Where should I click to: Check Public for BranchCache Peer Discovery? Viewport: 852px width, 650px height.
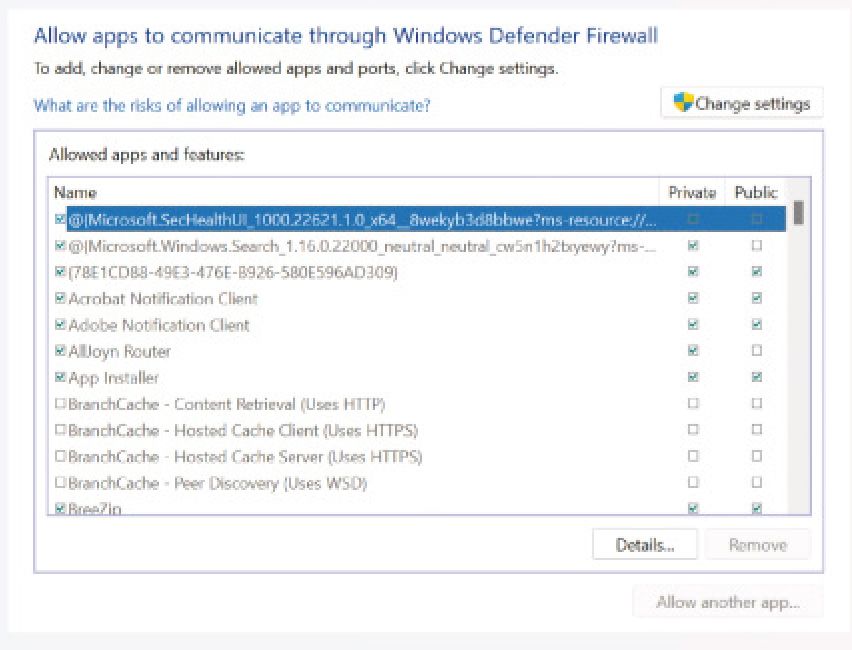pos(756,482)
